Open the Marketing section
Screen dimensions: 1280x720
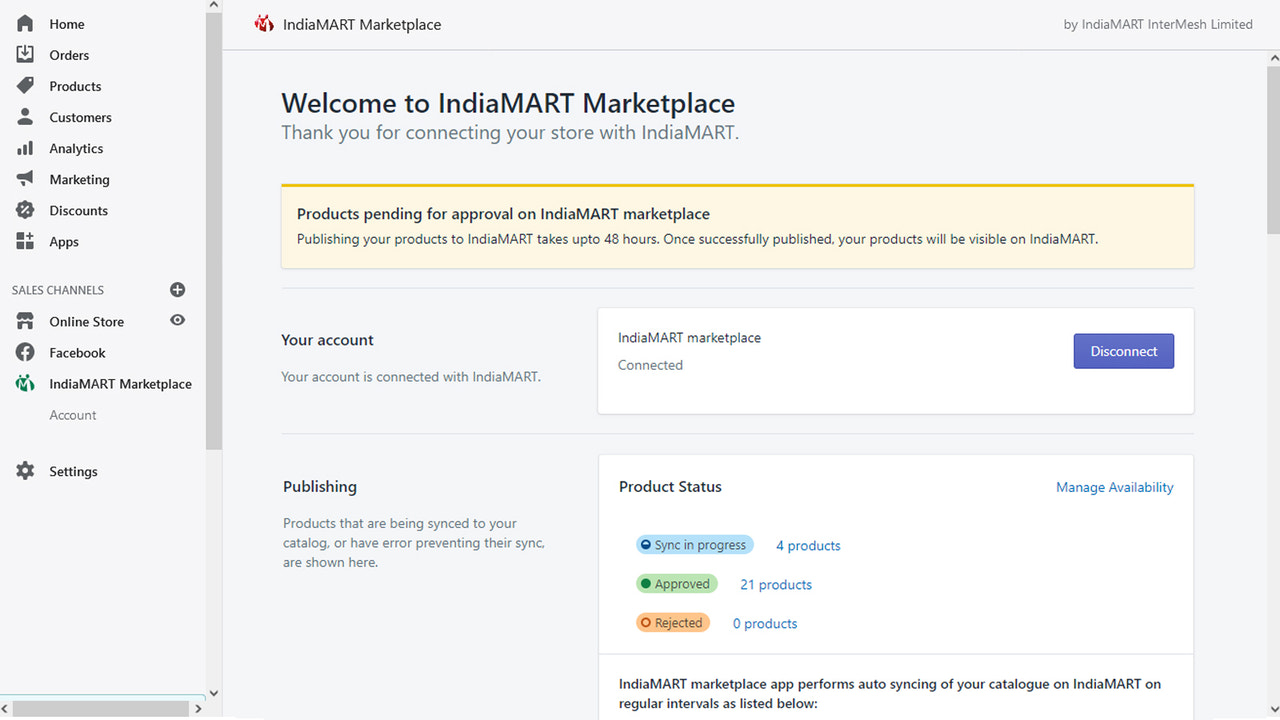(x=80, y=179)
